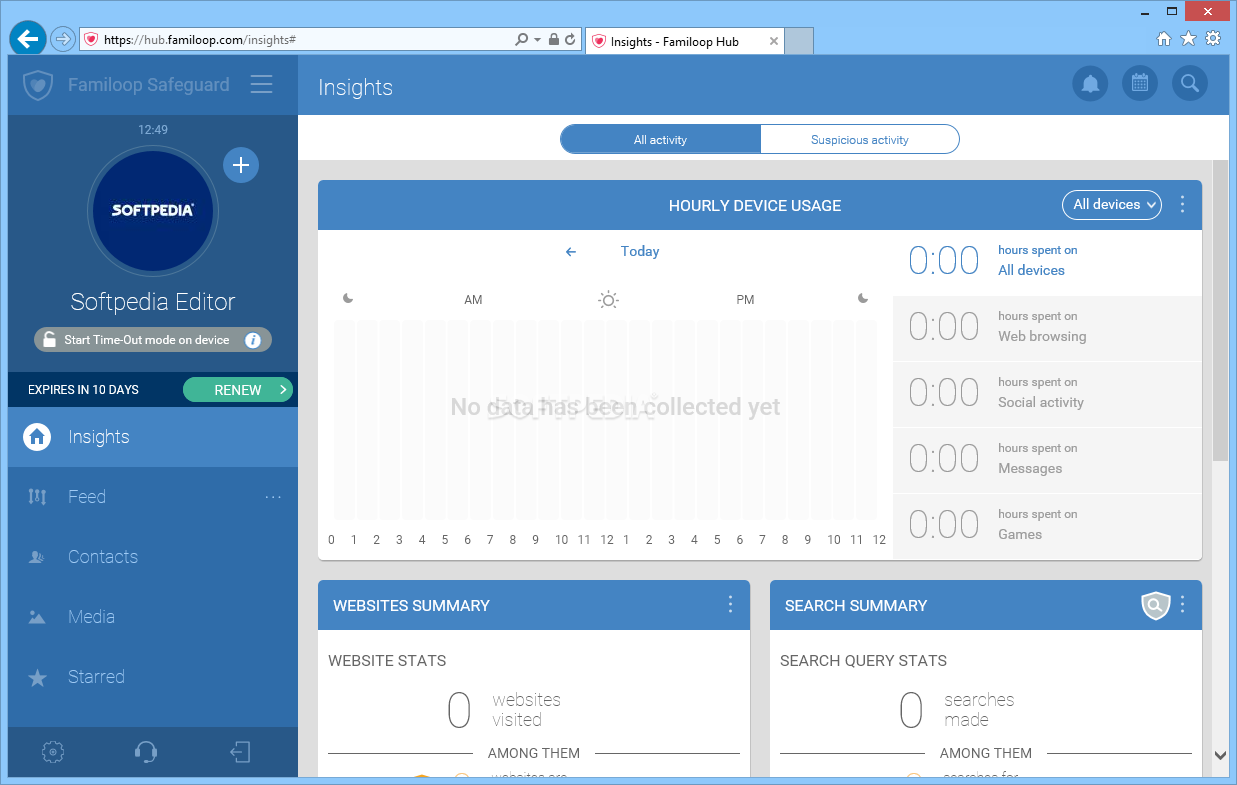The height and width of the screenshot is (785, 1237).
Task: Click the logout icon in sidebar footer
Action: coord(240,752)
